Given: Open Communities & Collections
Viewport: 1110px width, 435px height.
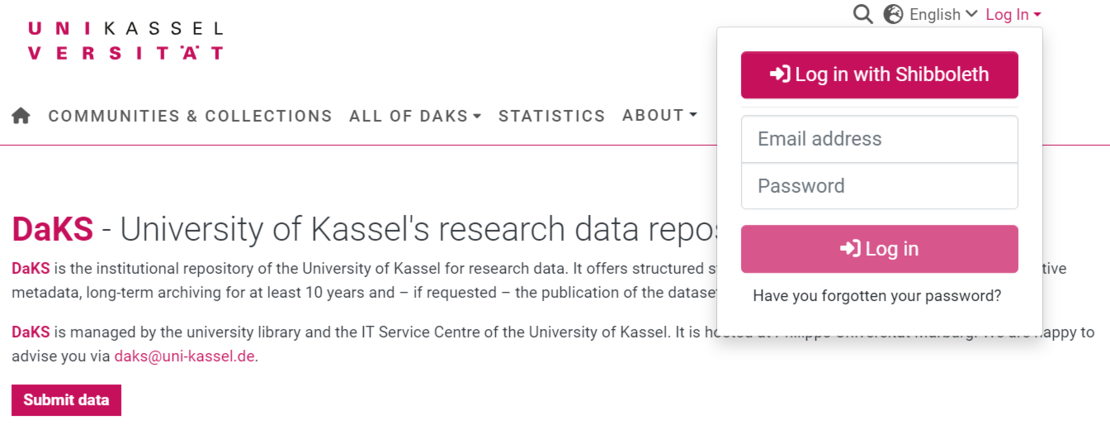Looking at the screenshot, I should pyautogui.click(x=190, y=116).
